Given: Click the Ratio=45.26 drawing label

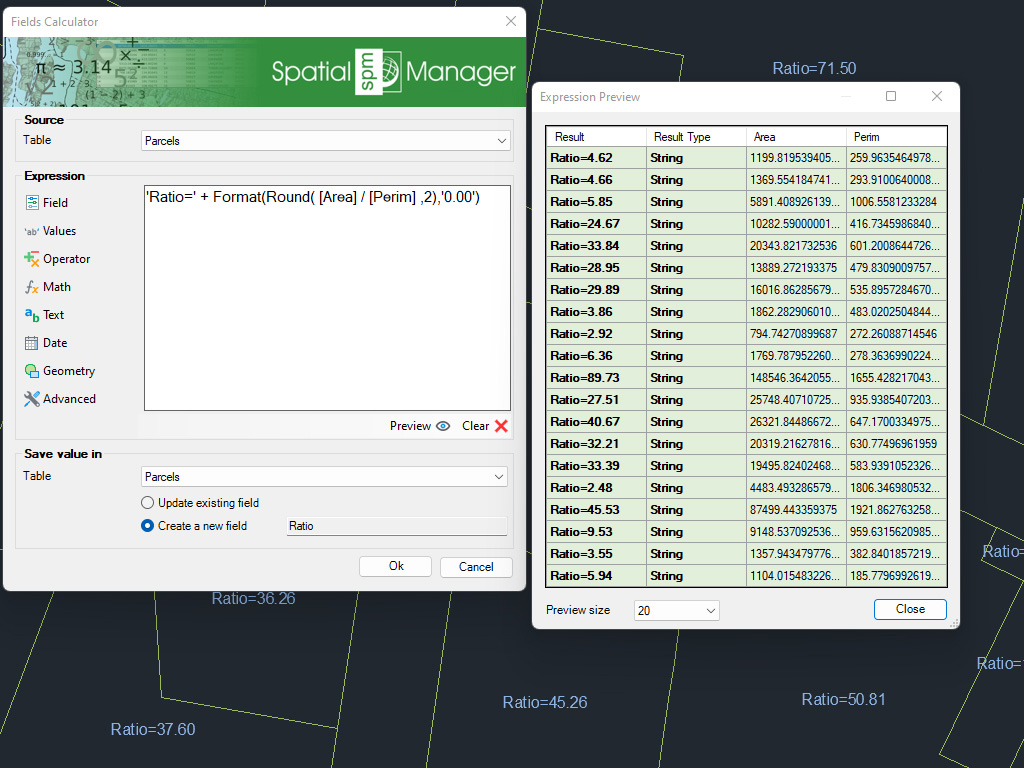Looking at the screenshot, I should [x=545, y=703].
